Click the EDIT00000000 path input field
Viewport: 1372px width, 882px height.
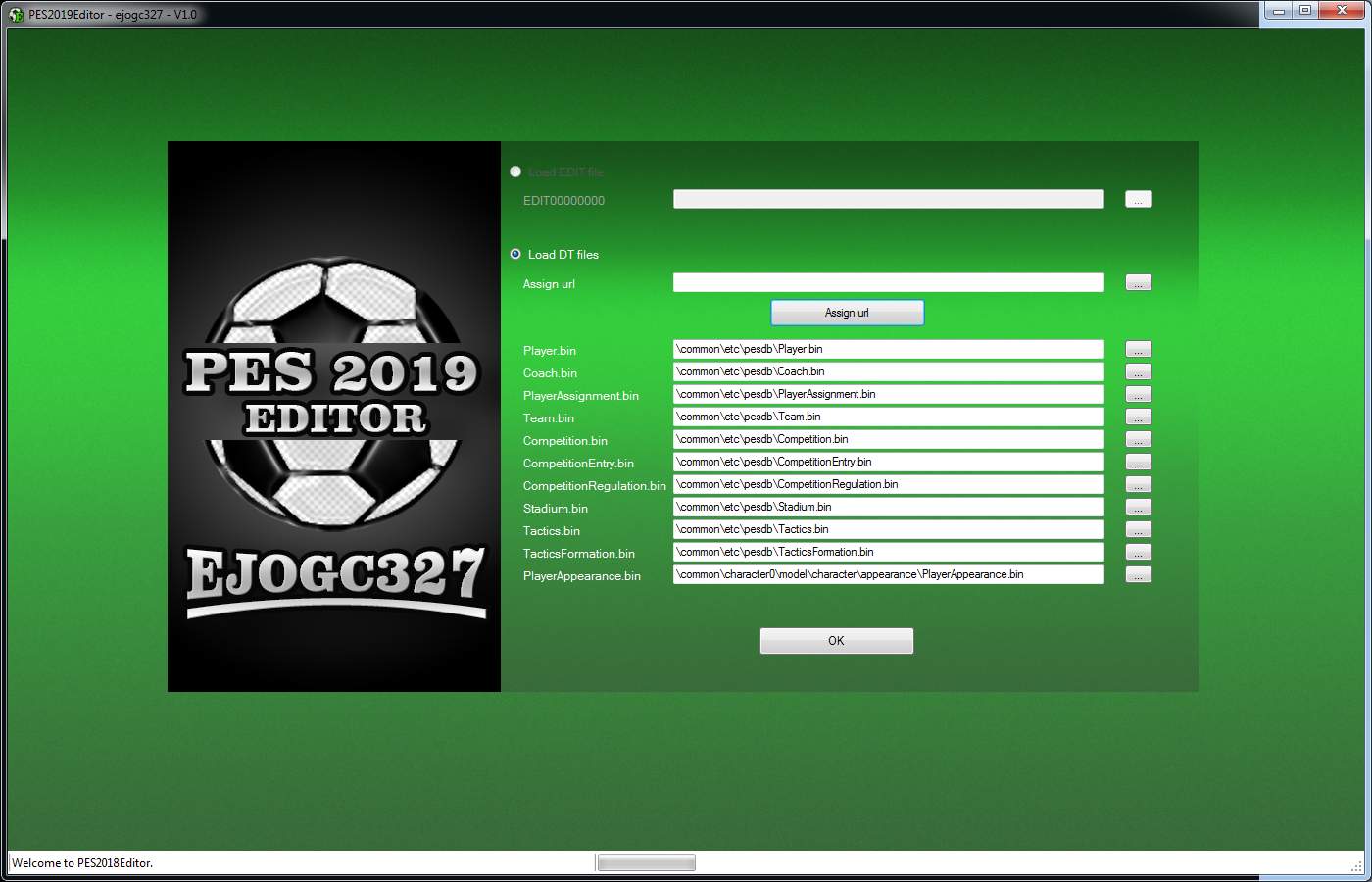[x=888, y=199]
